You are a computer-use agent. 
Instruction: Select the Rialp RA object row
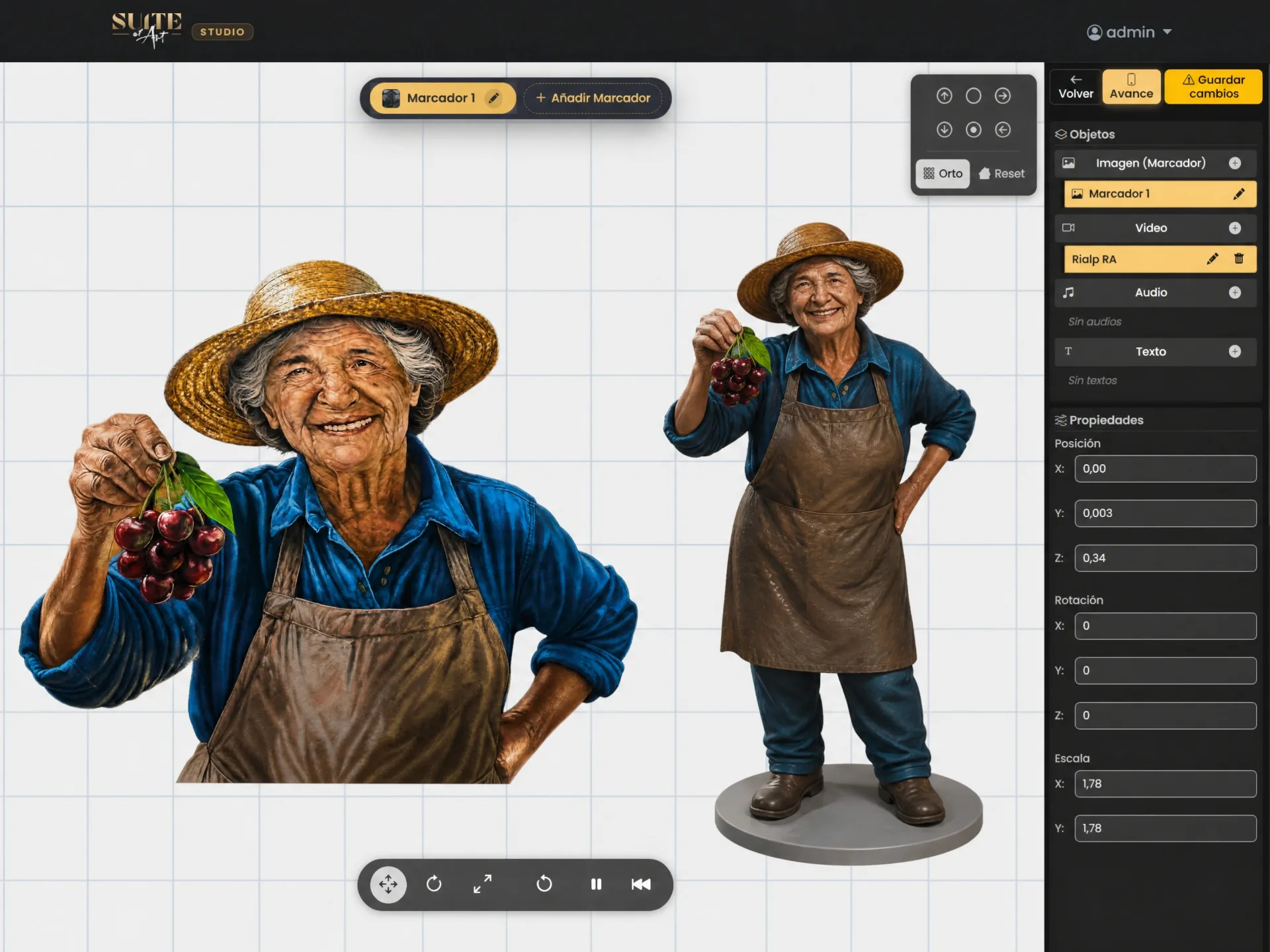coord(1160,259)
